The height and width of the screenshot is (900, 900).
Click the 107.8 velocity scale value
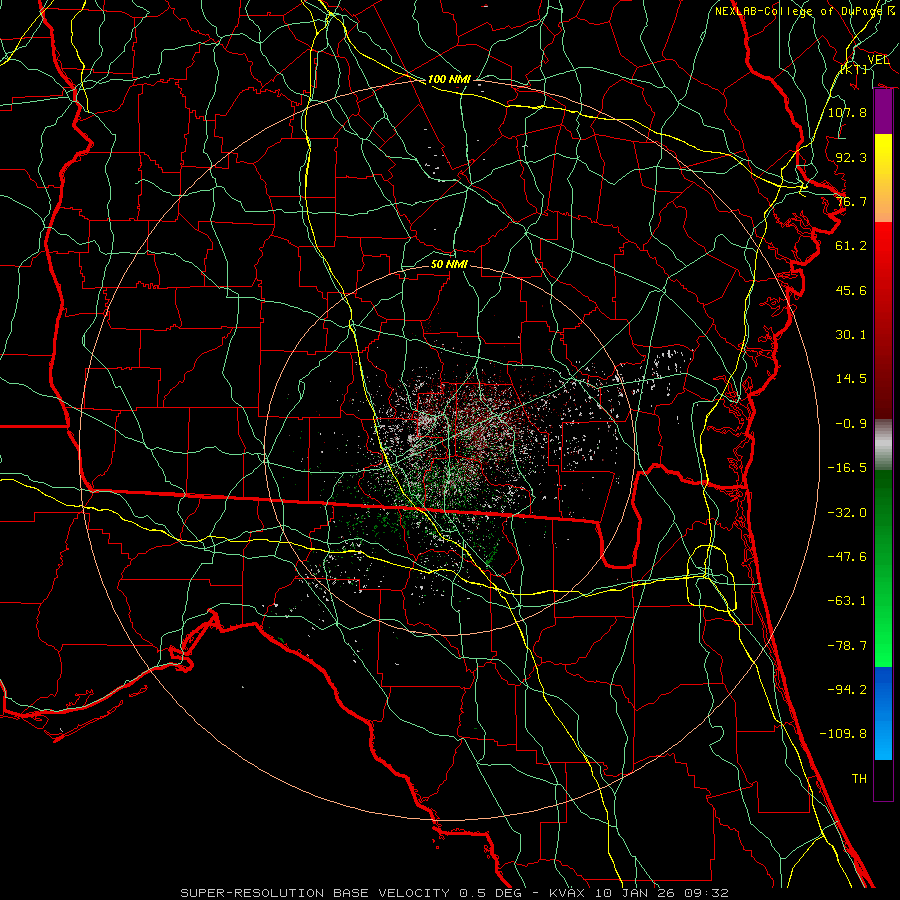point(847,112)
